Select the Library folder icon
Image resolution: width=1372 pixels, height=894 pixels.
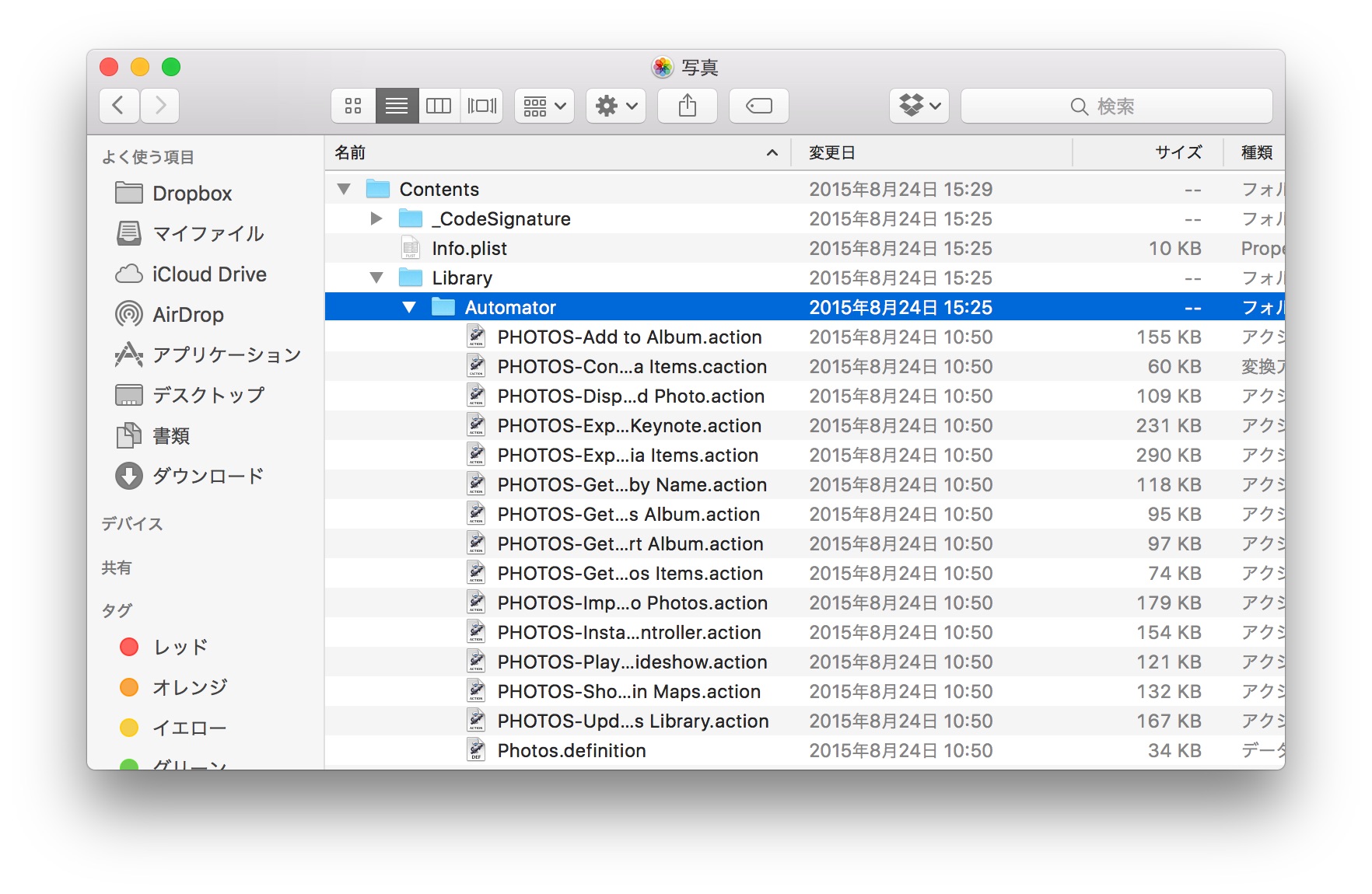411,278
